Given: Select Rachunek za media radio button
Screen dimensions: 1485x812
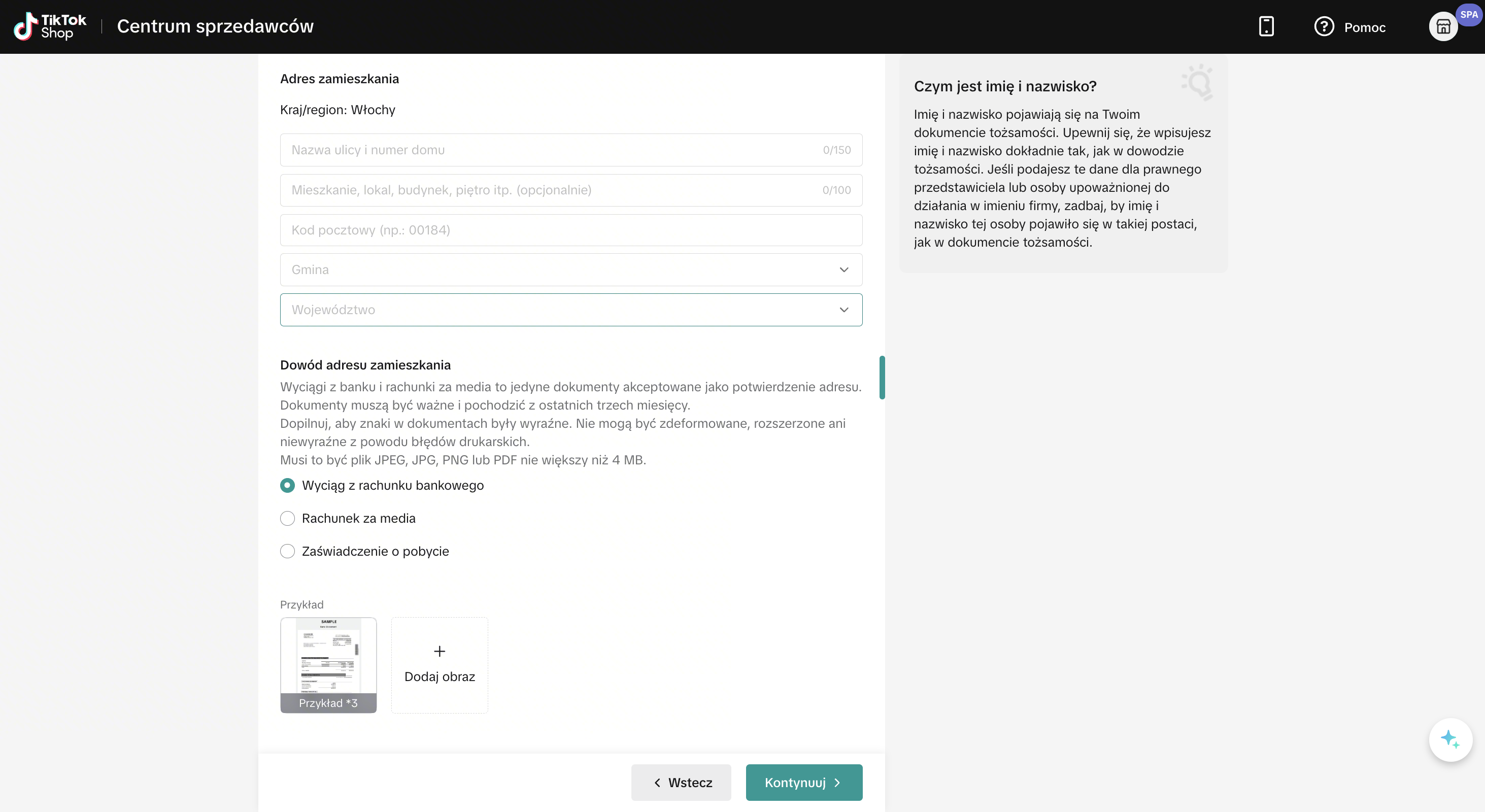Looking at the screenshot, I should tap(287, 518).
